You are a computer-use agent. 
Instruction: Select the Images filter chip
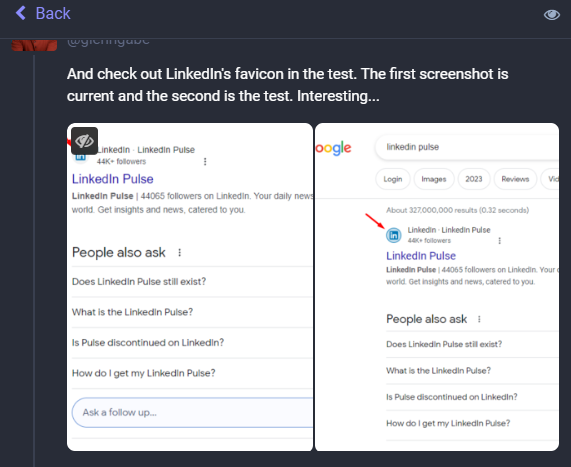pyautogui.click(x=434, y=179)
